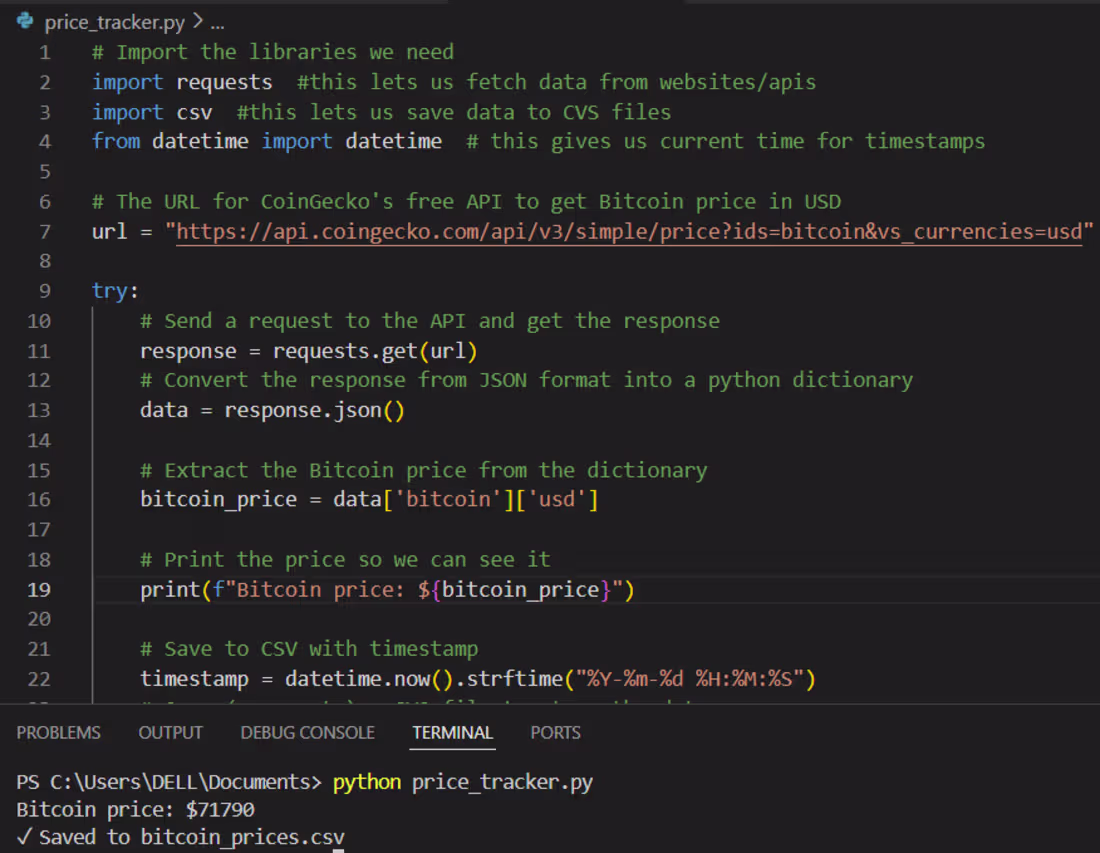
Task: Expand the breadcrumb ellipsis symbol list
Action: click(x=217, y=22)
